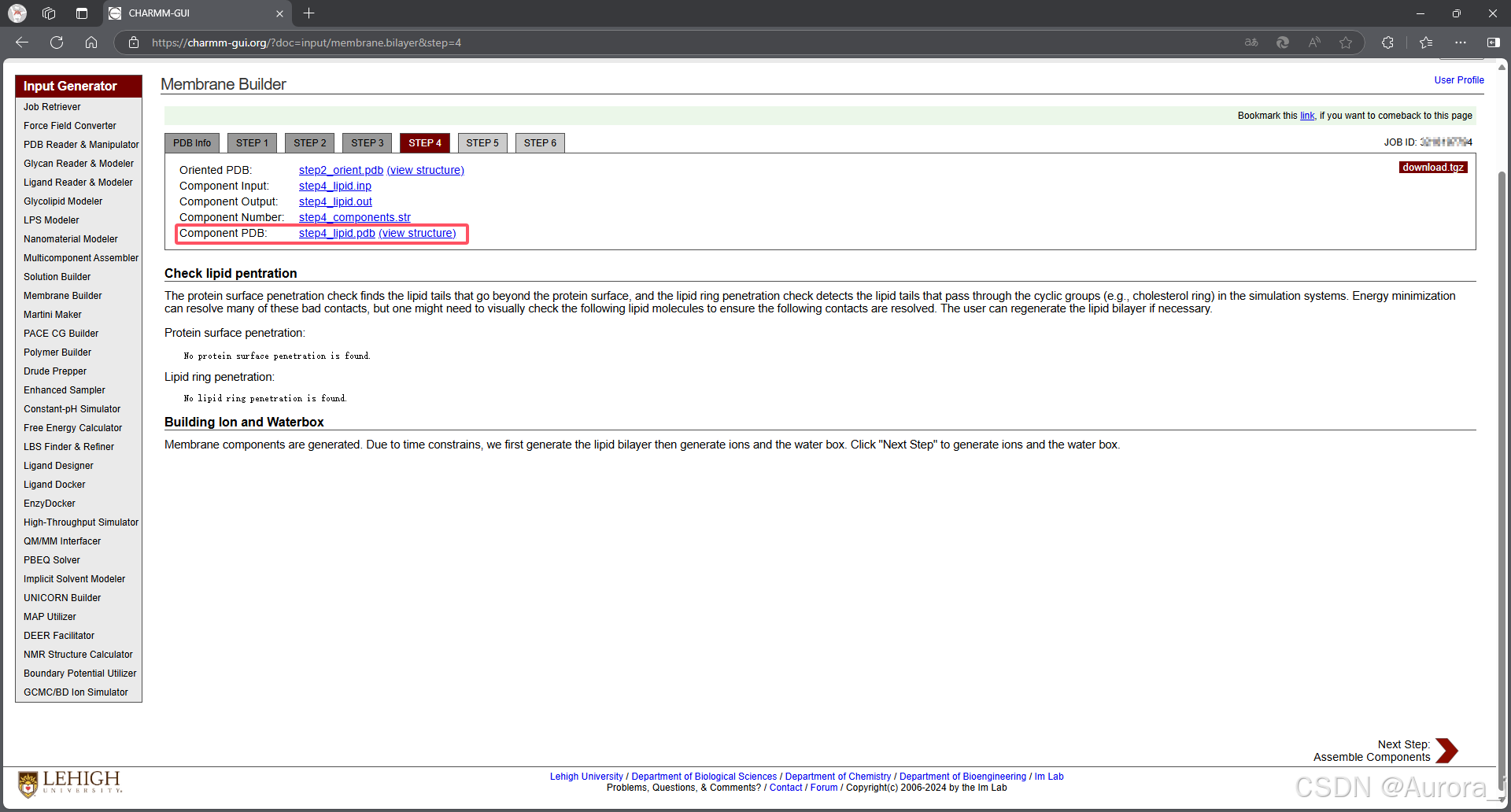The width and height of the screenshot is (1511, 812).
Task: Select the active STEP 4 tab
Action: 425,143
